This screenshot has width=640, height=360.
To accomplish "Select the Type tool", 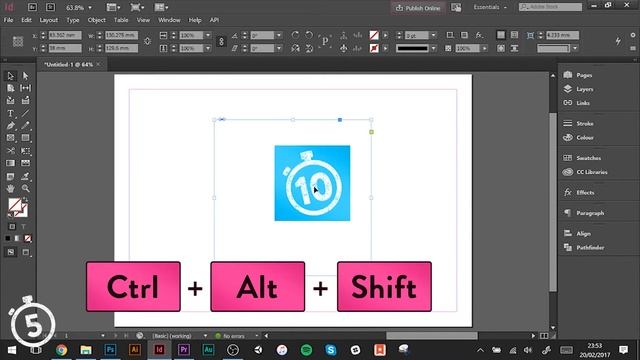I will [11, 113].
